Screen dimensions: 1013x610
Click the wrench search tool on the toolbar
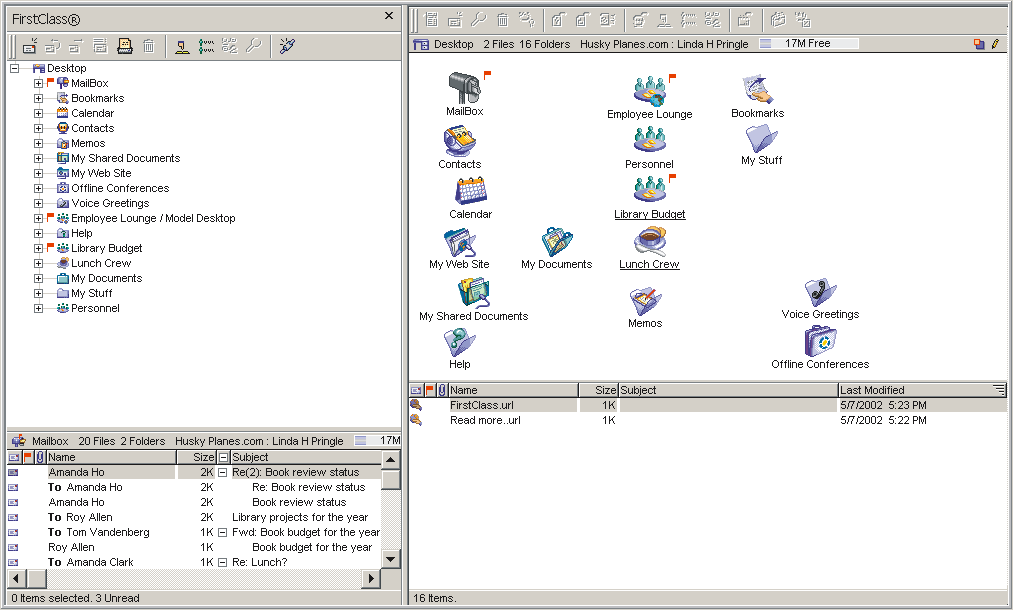255,46
